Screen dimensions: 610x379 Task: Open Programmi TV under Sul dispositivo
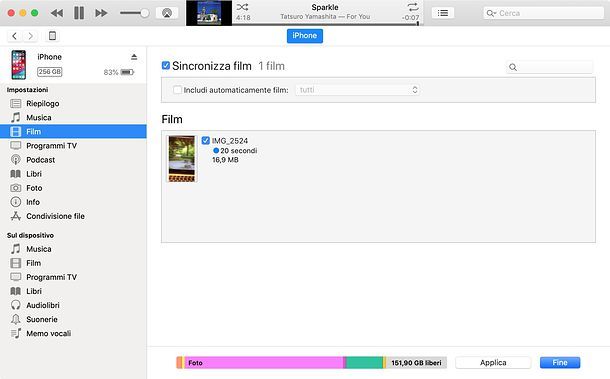(x=73, y=277)
